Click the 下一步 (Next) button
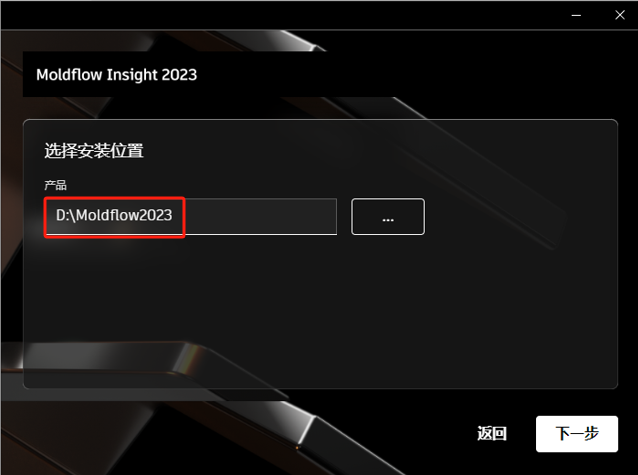 point(577,434)
